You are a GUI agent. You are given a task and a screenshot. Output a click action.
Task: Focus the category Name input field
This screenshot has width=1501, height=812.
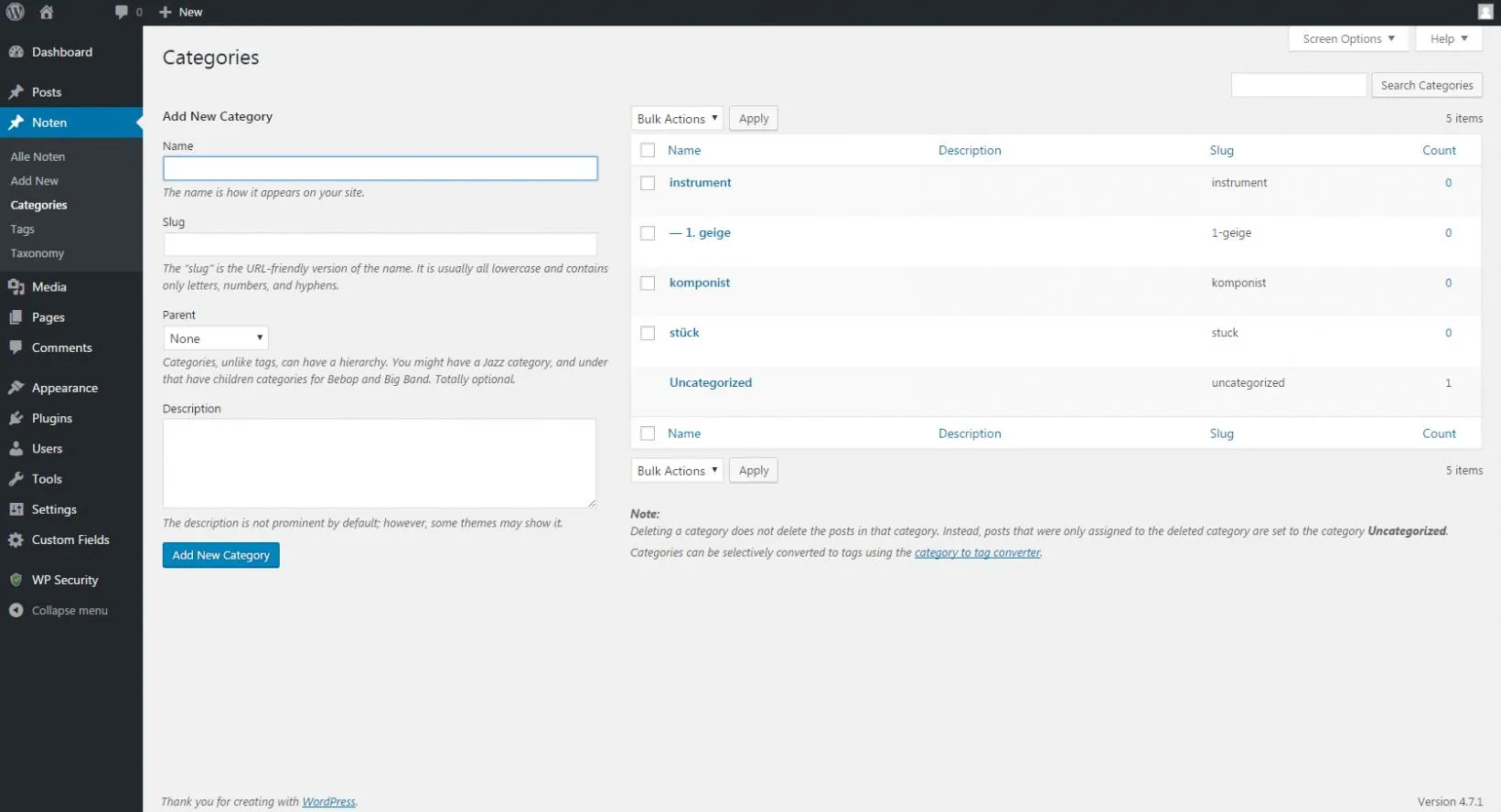pyautogui.click(x=381, y=168)
